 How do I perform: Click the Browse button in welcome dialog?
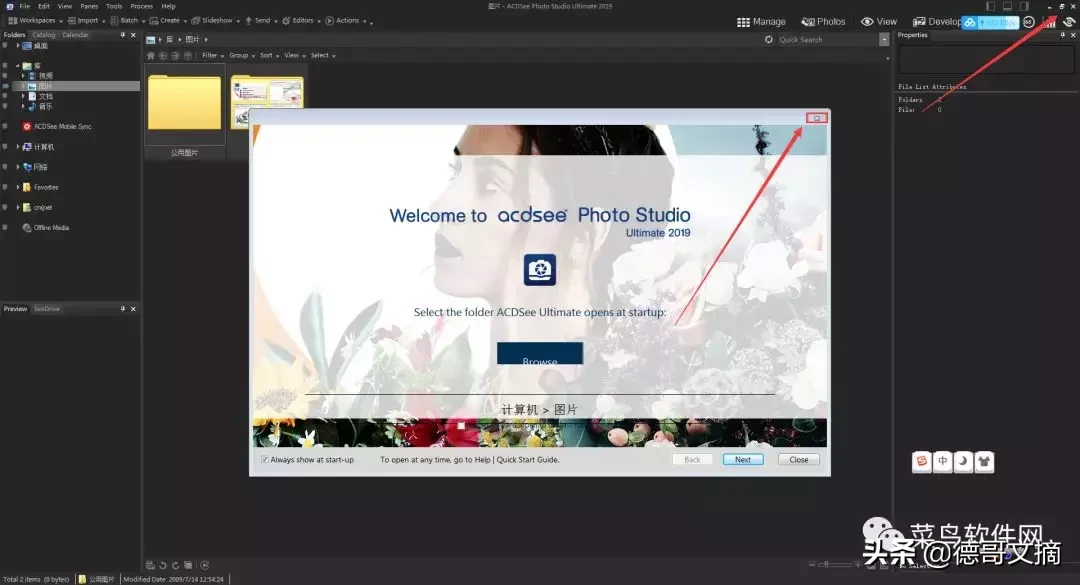tap(540, 353)
